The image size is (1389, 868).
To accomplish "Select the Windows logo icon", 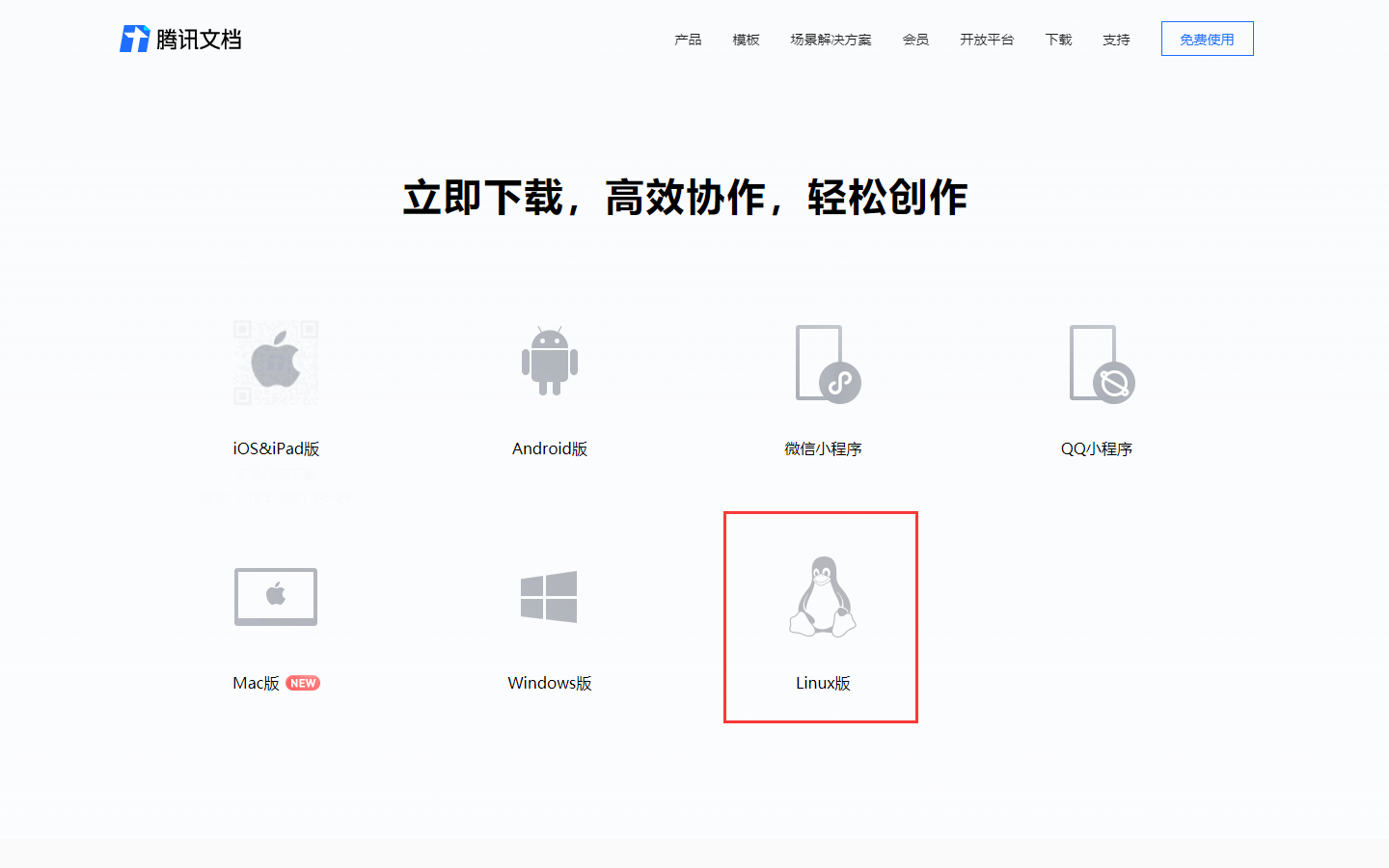I will 549,597.
